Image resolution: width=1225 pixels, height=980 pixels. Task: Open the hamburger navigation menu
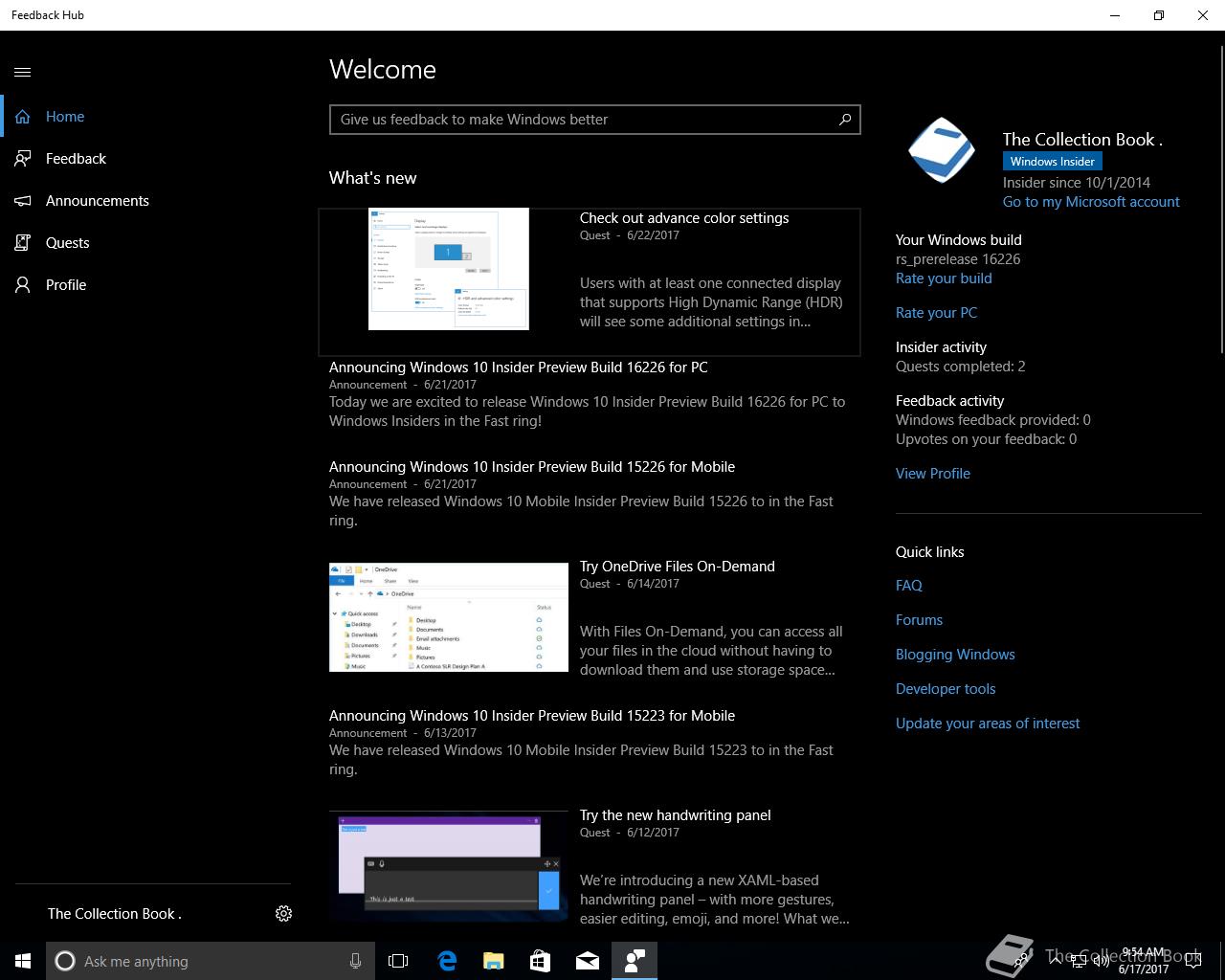[23, 72]
